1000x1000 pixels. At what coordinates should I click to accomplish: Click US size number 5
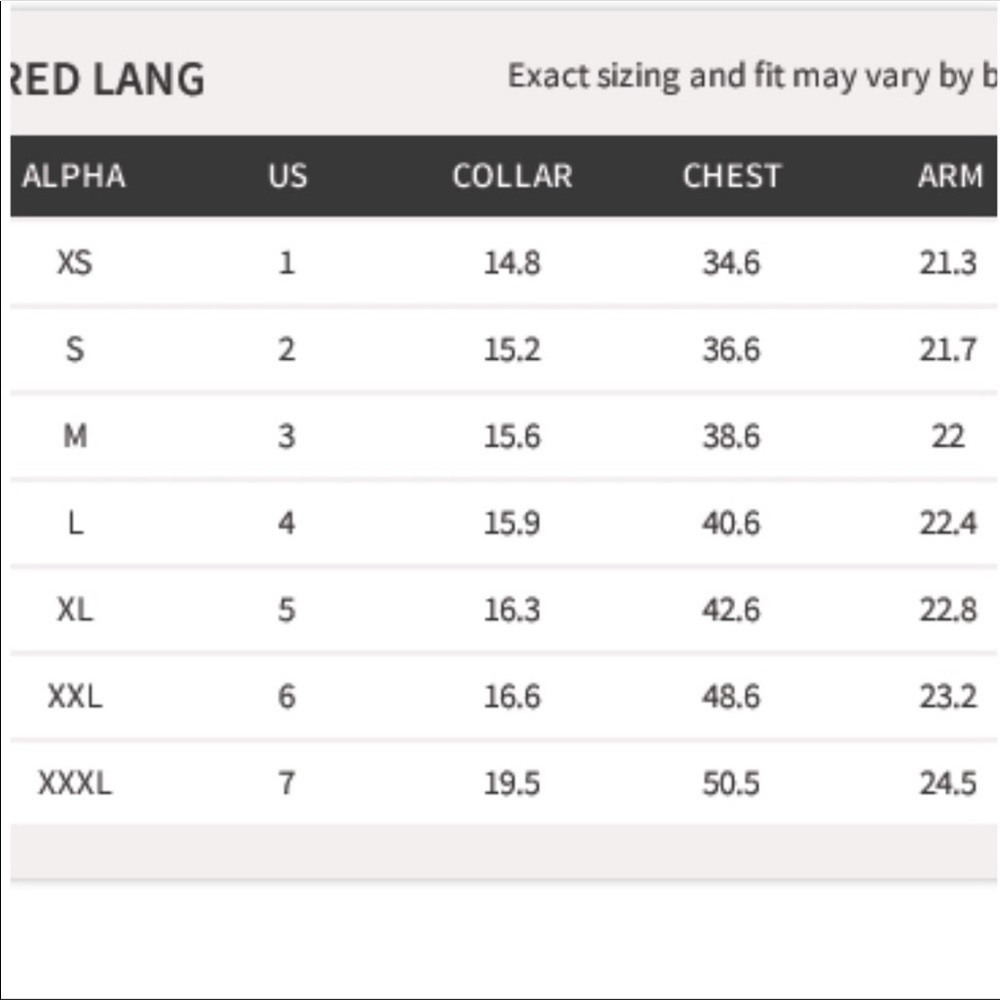287,609
